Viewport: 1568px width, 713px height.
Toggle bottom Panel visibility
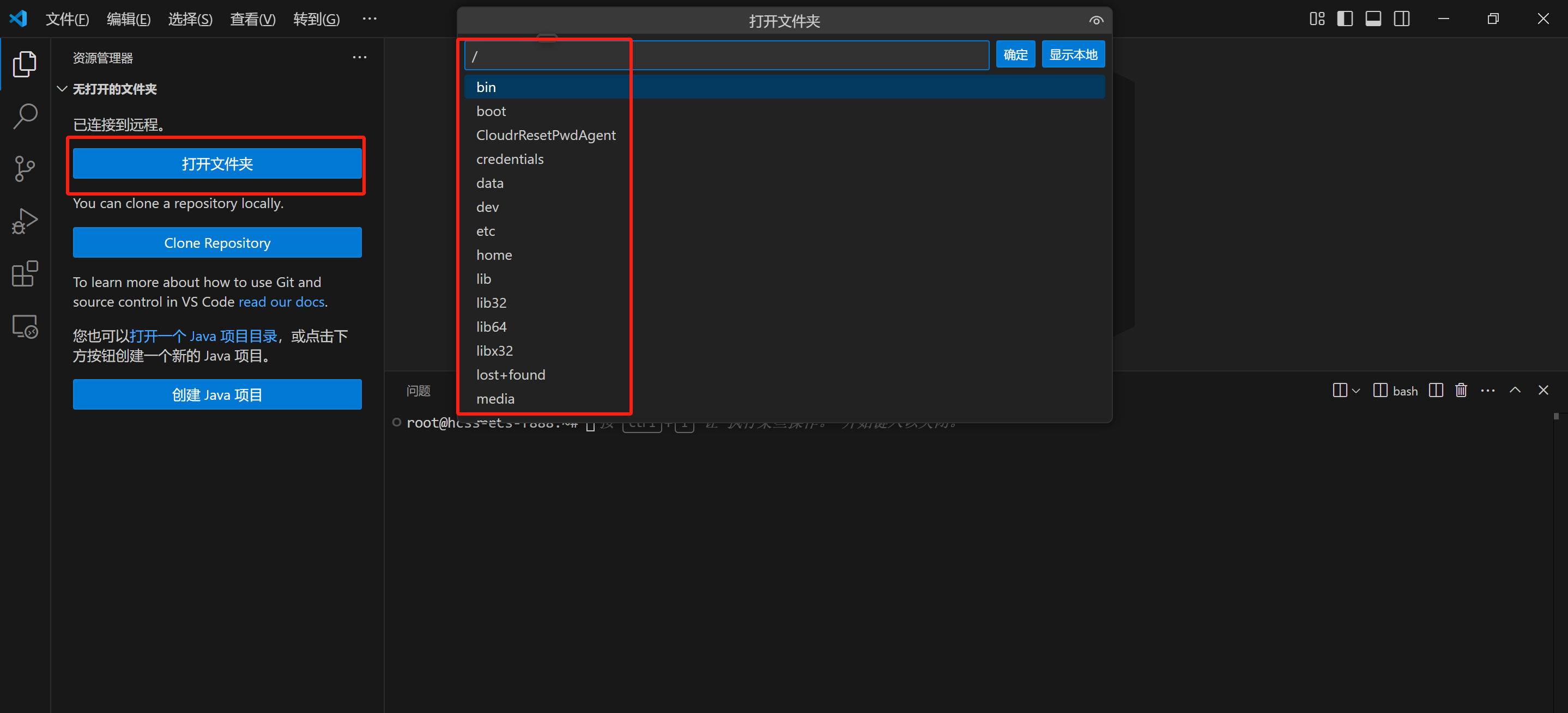tap(1373, 19)
